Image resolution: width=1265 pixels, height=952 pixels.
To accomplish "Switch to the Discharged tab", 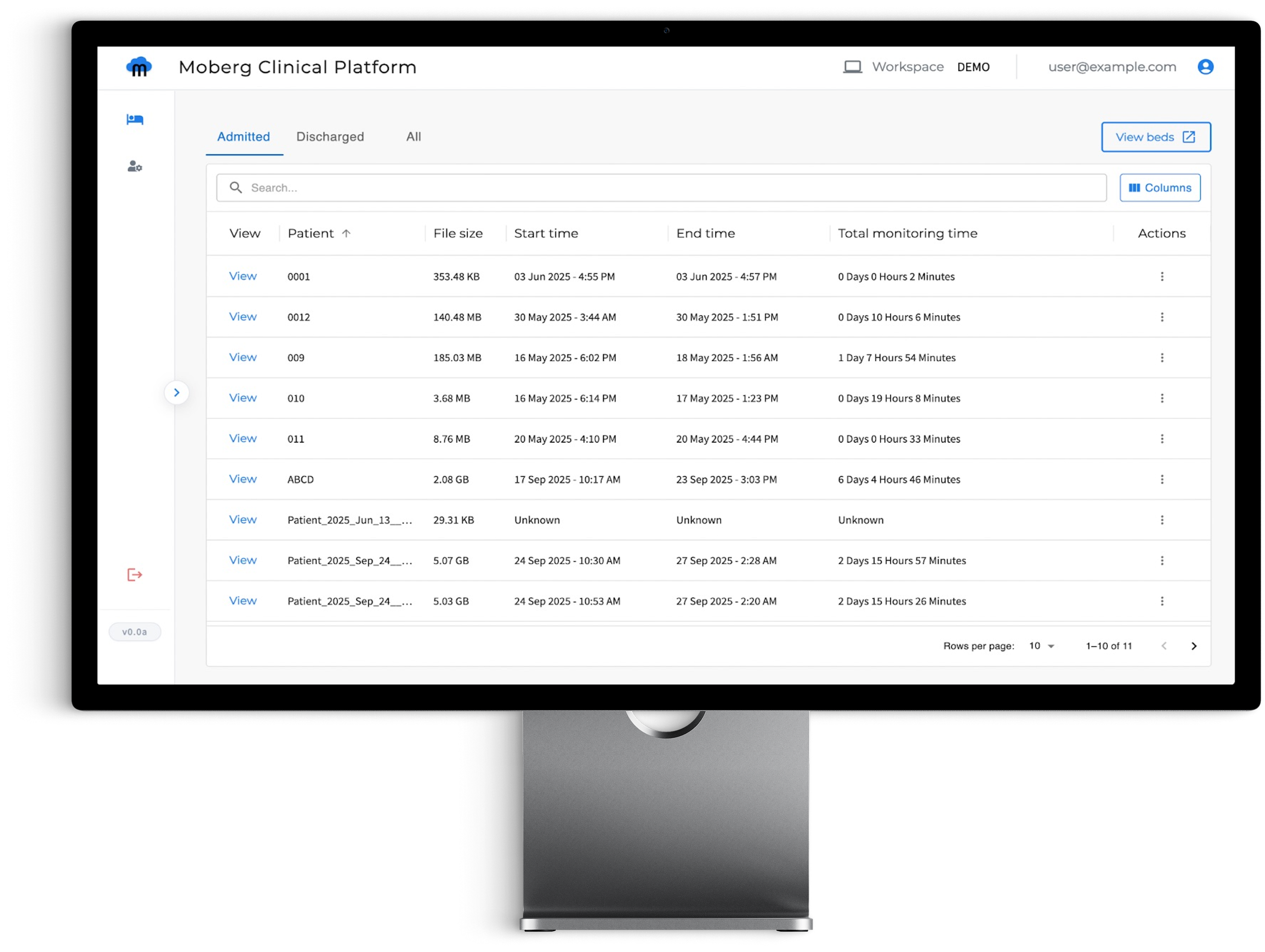I will click(330, 137).
